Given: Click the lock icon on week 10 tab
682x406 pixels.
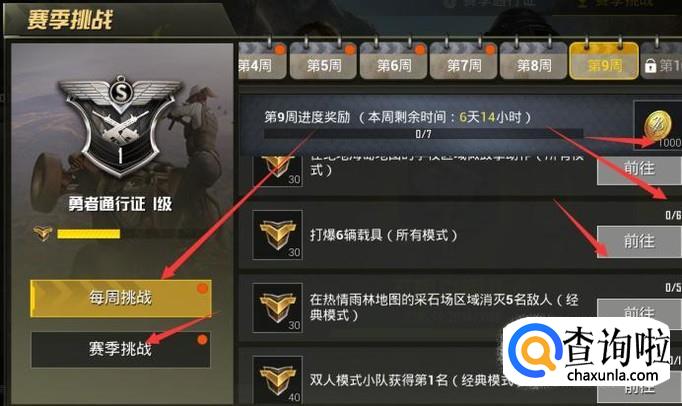Looking at the screenshot, I should point(650,66).
